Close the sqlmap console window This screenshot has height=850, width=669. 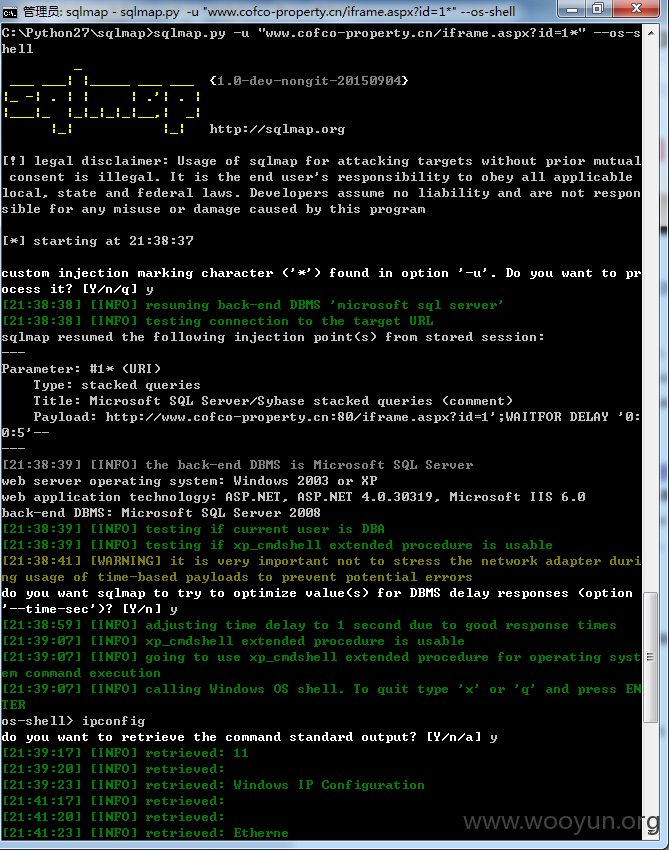(636, 9)
